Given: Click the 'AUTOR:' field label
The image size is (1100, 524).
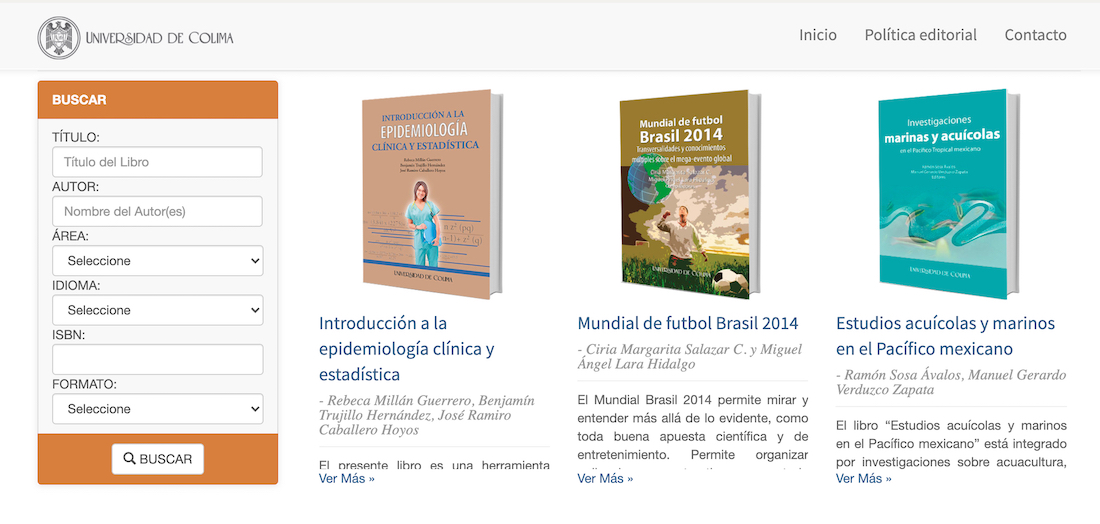Looking at the screenshot, I should (x=76, y=187).
